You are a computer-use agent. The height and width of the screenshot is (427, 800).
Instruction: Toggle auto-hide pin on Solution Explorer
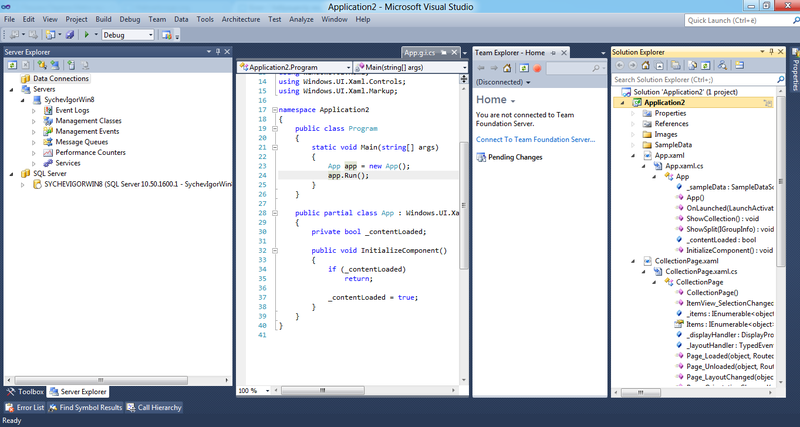click(772, 51)
